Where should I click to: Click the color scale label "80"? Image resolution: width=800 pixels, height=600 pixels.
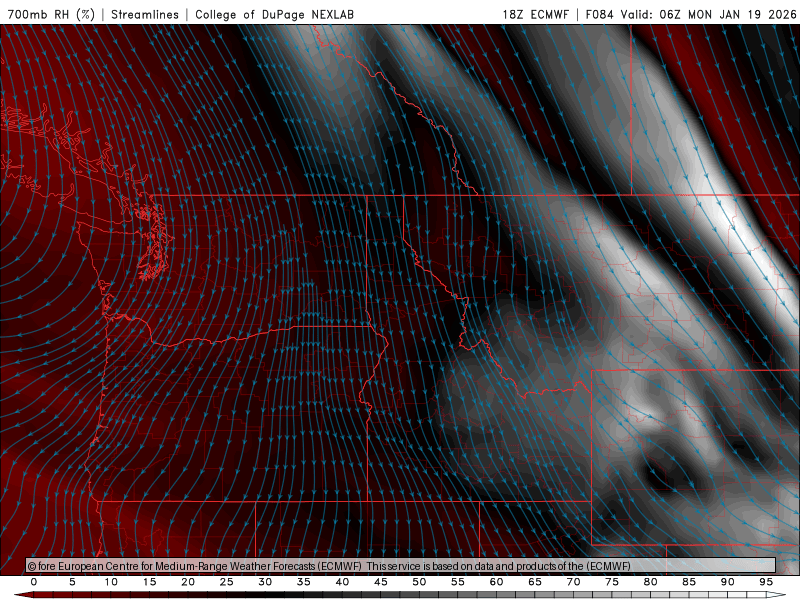point(651,582)
